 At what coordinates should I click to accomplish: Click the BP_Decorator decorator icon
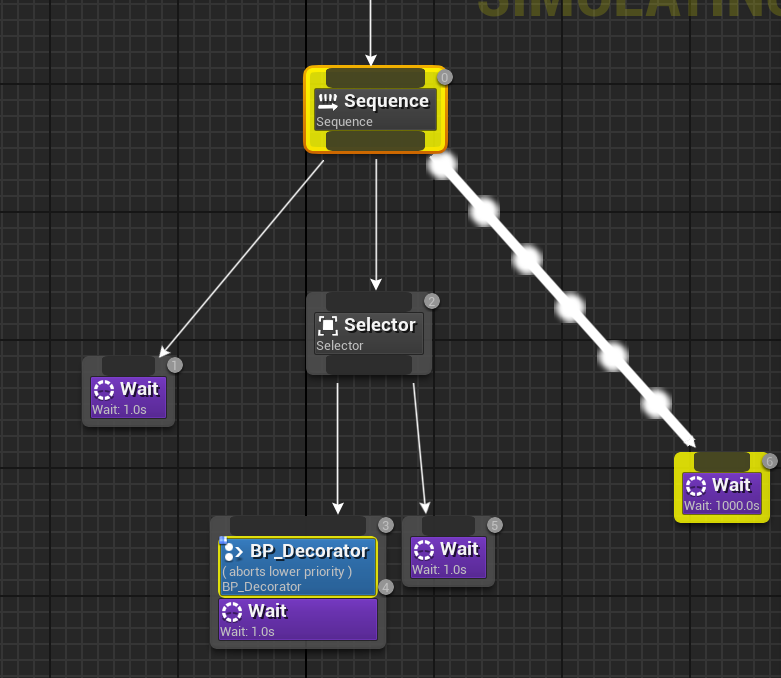tap(233, 551)
